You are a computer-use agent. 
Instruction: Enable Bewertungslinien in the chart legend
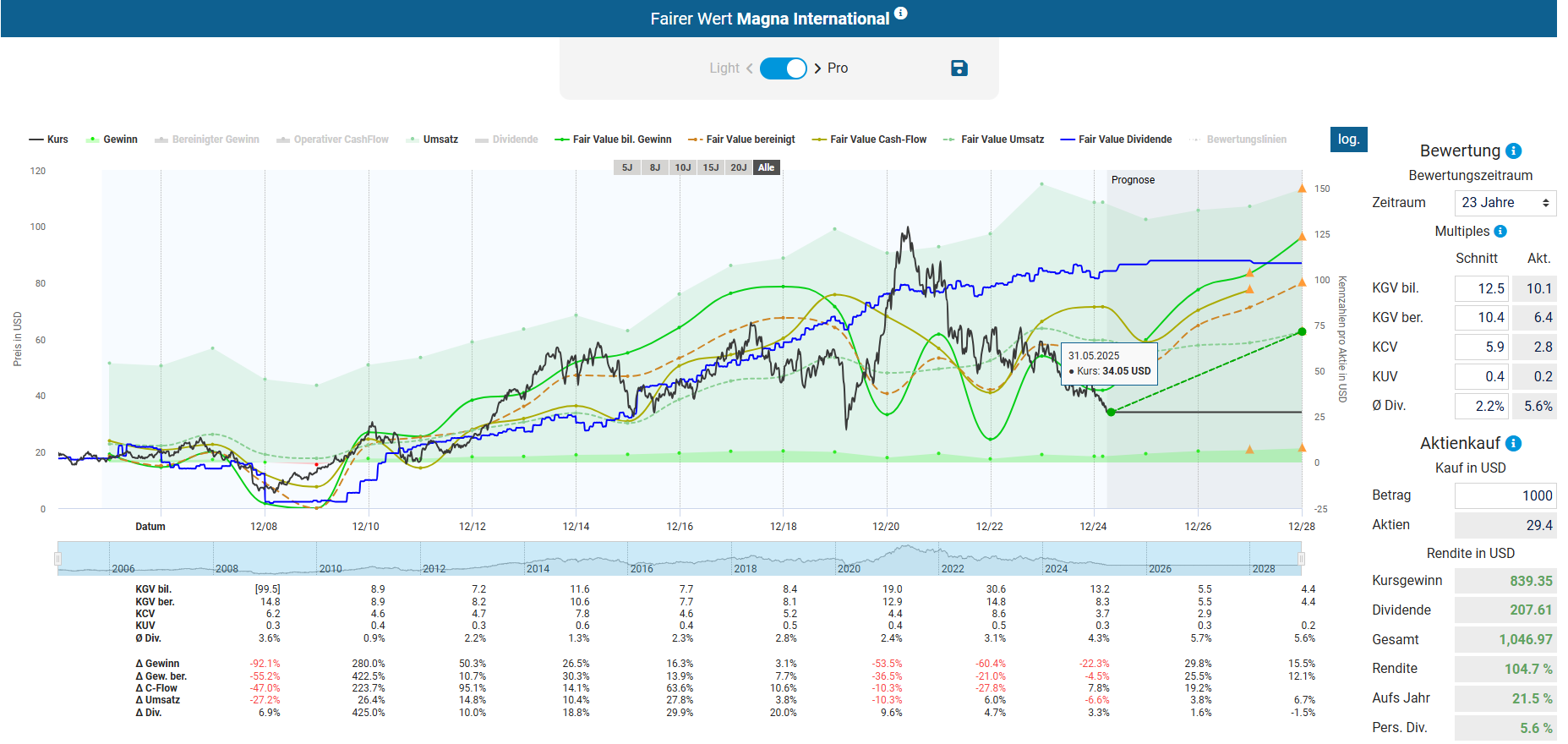pyautogui.click(x=1238, y=139)
